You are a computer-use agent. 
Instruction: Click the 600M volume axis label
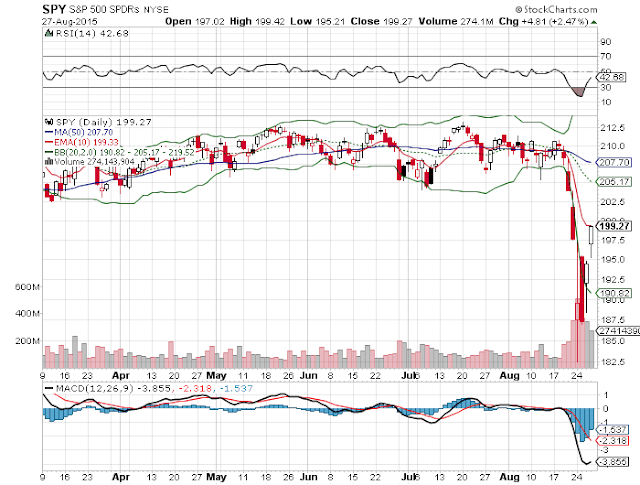pyautogui.click(x=27, y=287)
